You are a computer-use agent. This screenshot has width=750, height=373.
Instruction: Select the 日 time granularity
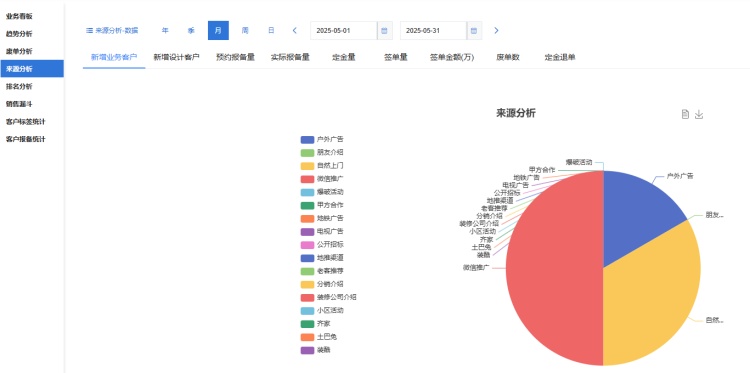click(x=271, y=31)
